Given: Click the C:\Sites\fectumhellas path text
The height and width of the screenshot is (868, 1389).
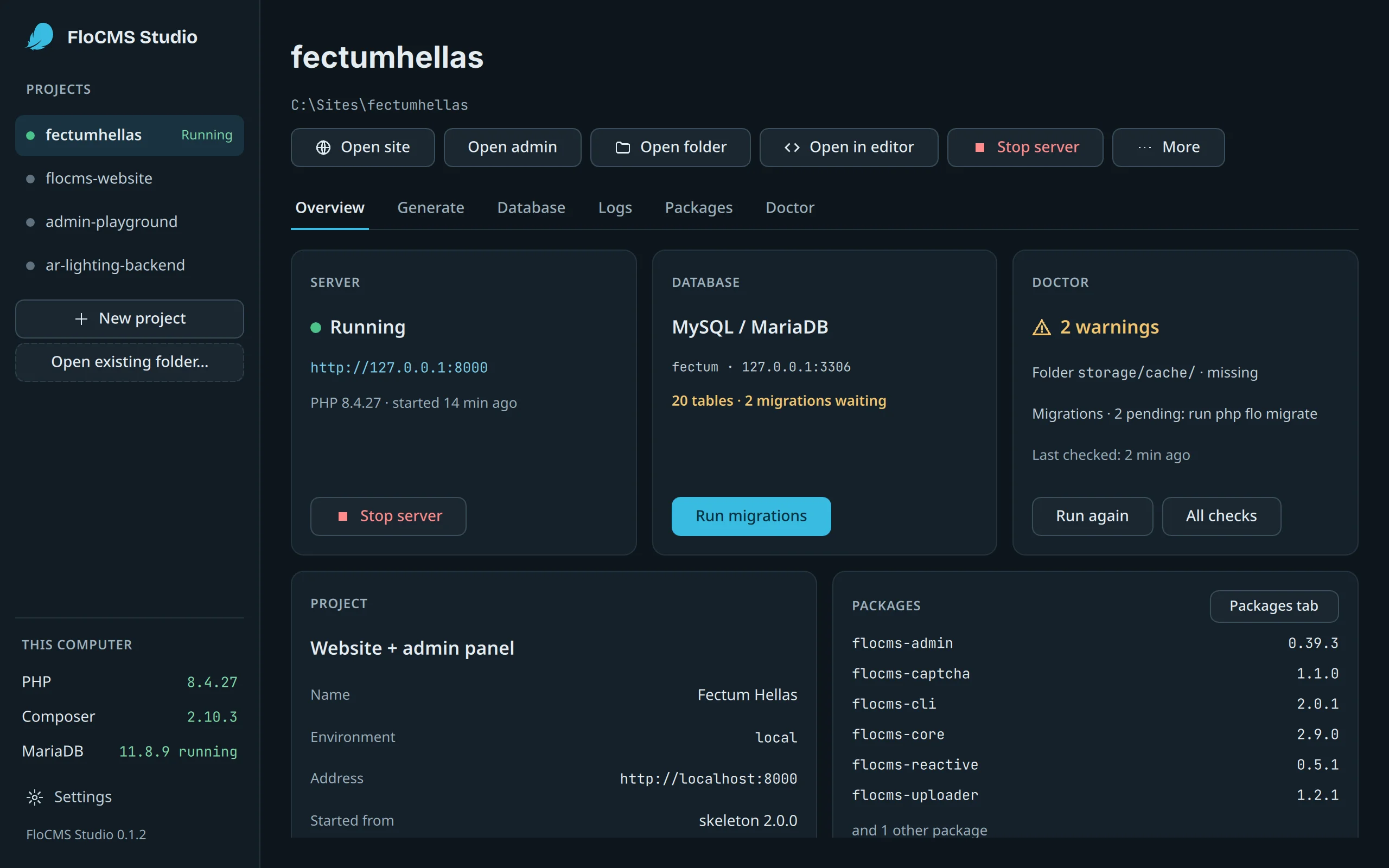Looking at the screenshot, I should [x=379, y=105].
